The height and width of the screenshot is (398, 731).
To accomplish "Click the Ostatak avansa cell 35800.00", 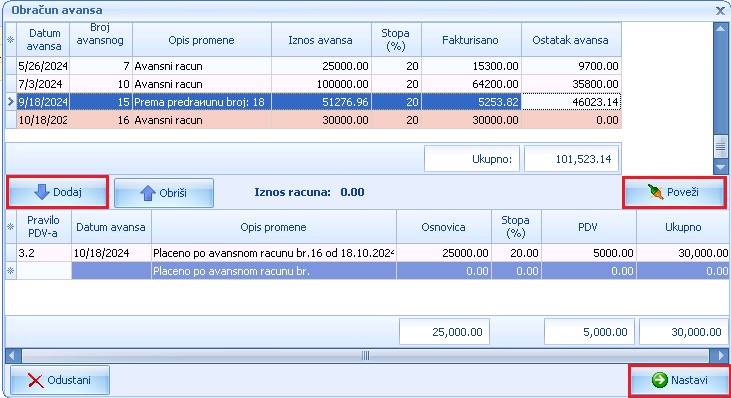I will (571, 84).
